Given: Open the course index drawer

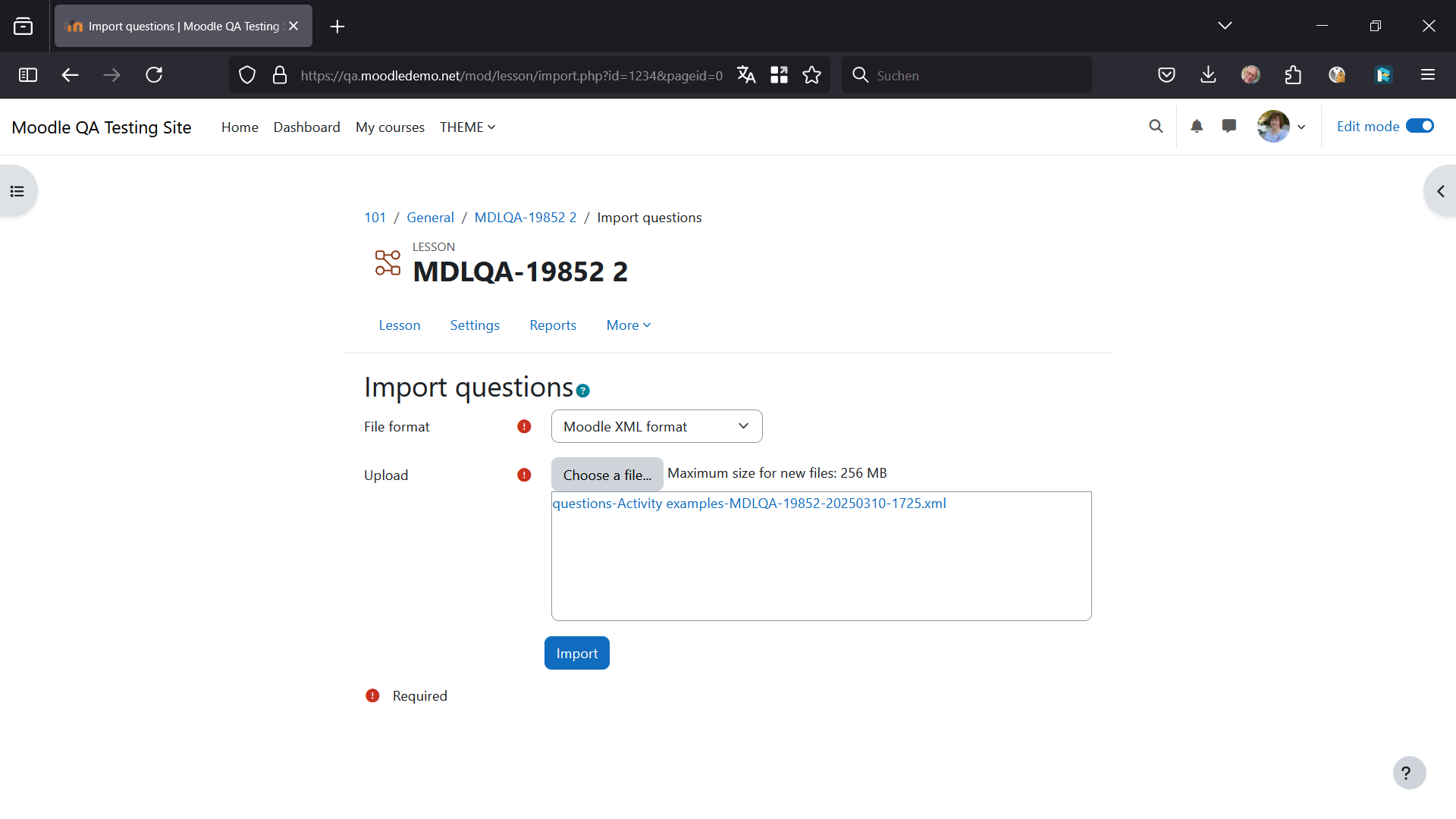Looking at the screenshot, I should (x=17, y=191).
